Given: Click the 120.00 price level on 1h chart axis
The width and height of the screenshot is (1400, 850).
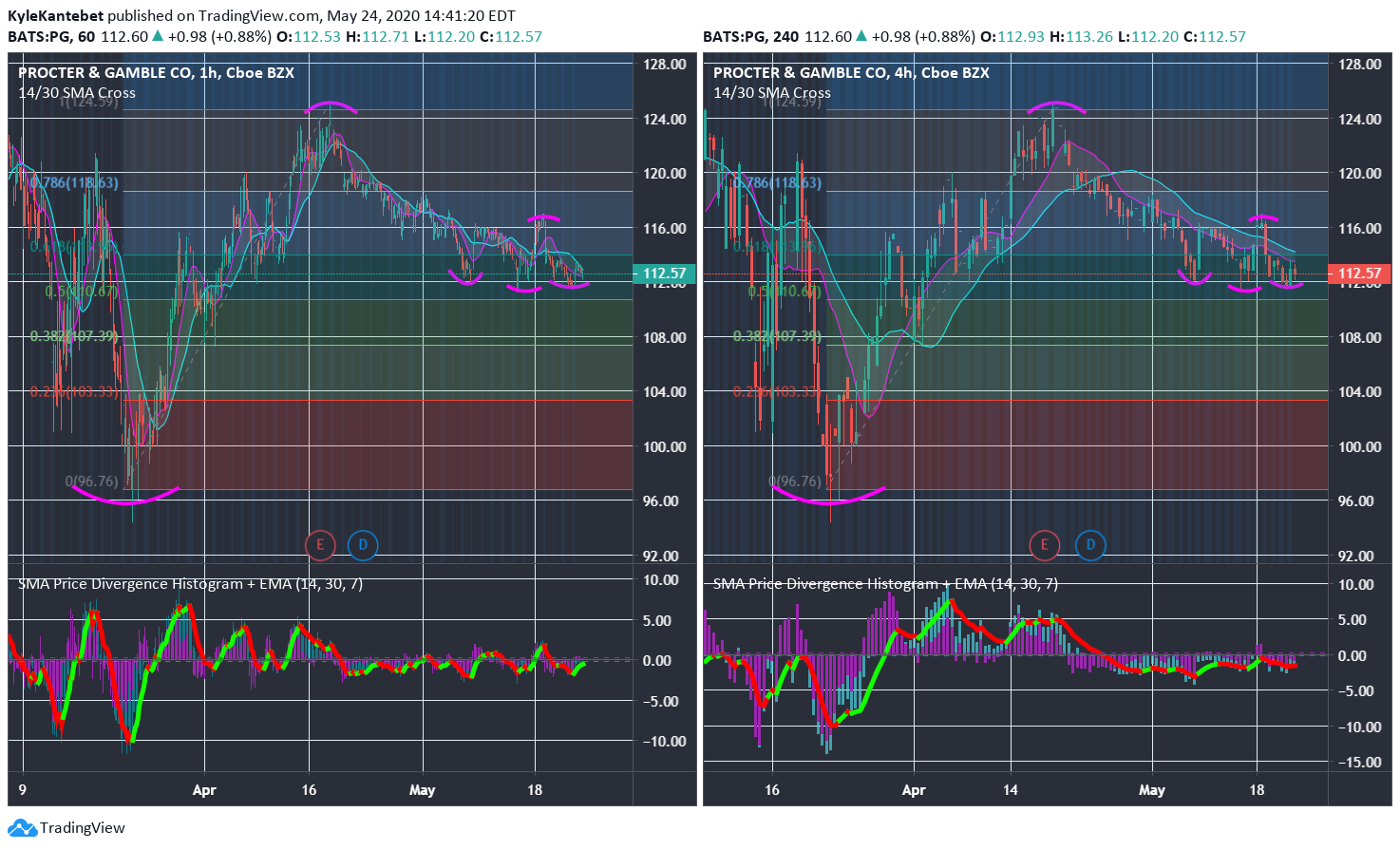Looking at the screenshot, I should tap(665, 174).
